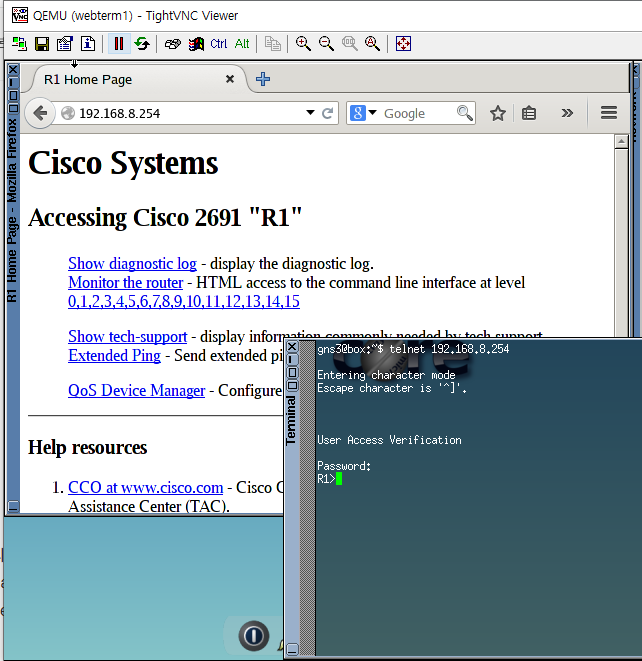642x661 pixels.
Task: Open the Firefox hamburger menu
Action: (x=609, y=113)
